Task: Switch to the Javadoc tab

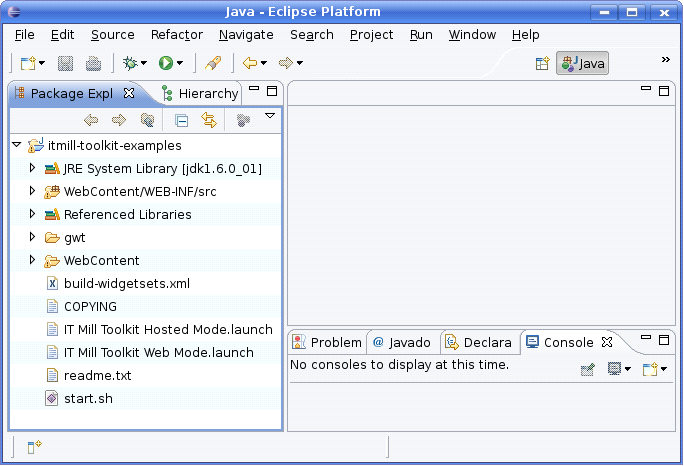Action: (x=402, y=343)
